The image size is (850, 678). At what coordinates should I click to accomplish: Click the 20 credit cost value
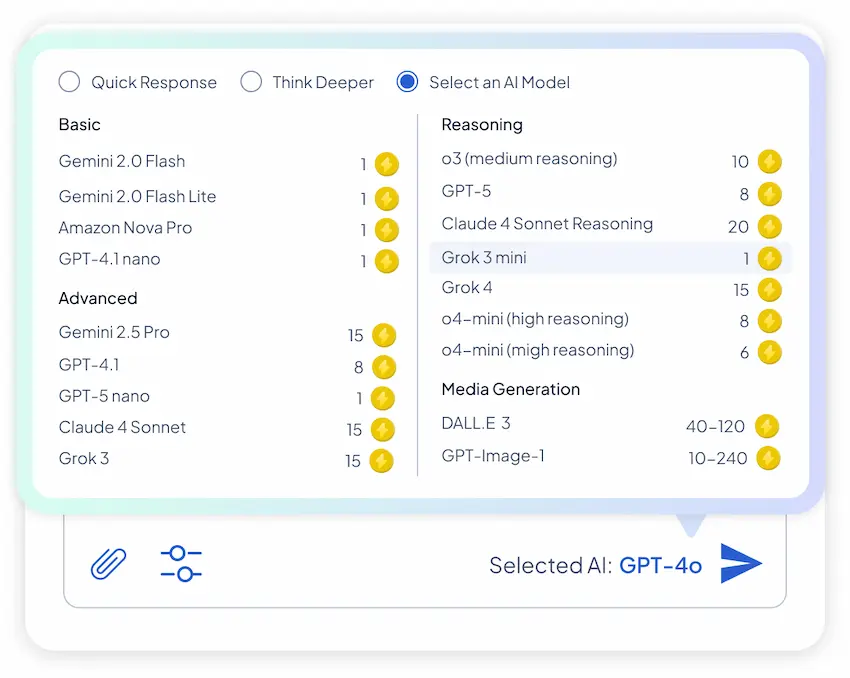pos(738,227)
